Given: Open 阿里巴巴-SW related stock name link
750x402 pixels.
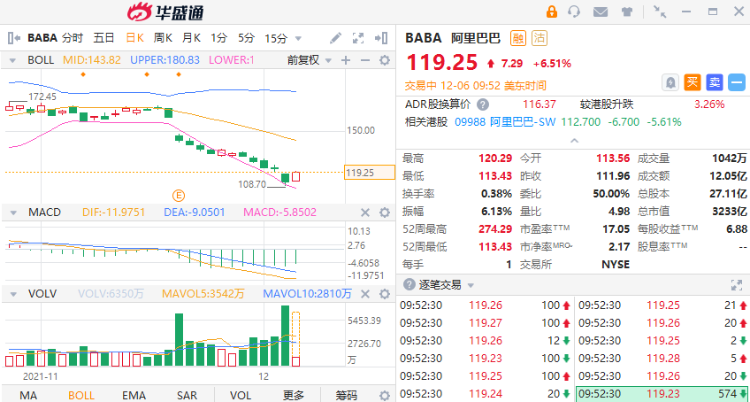Looking at the screenshot, I should point(523,122).
